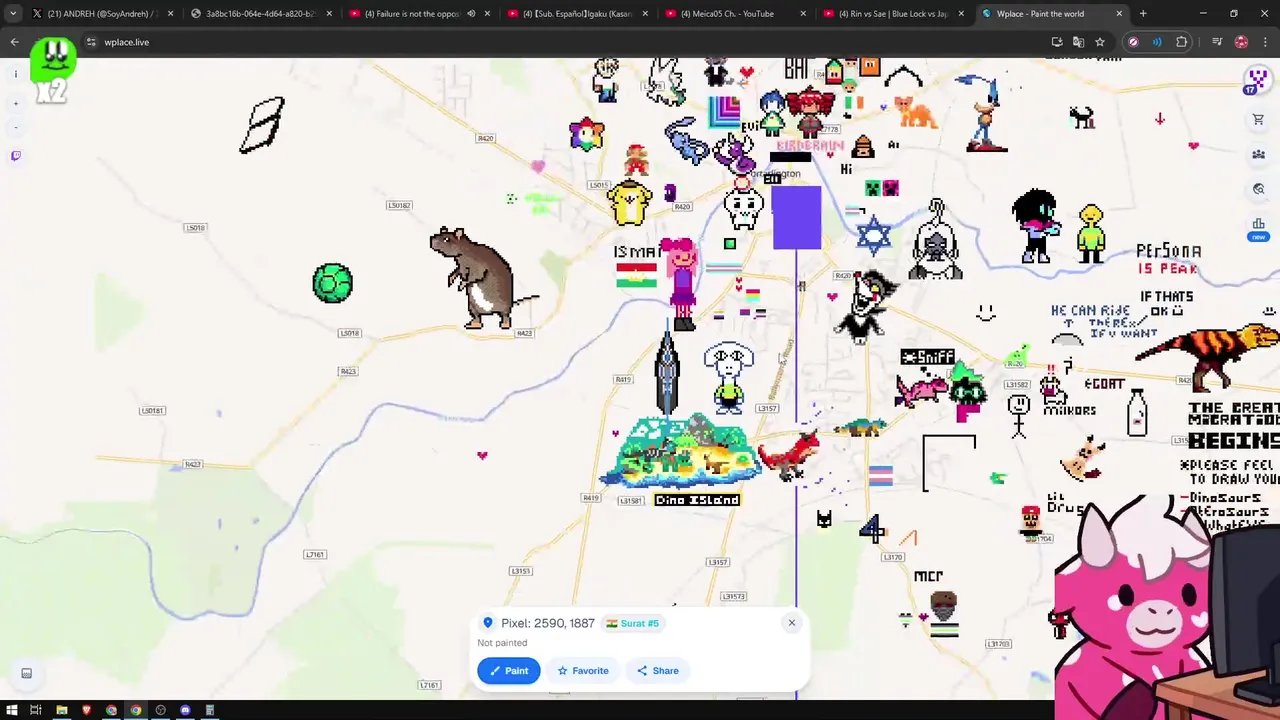This screenshot has width=1280, height=720.
Task: Open Brave browser from the taskbar
Action: click(x=86, y=710)
